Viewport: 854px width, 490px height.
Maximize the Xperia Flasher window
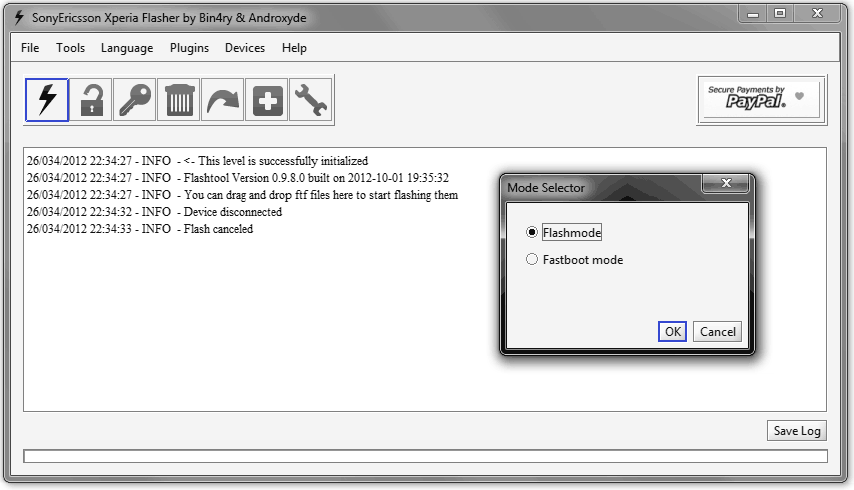780,14
